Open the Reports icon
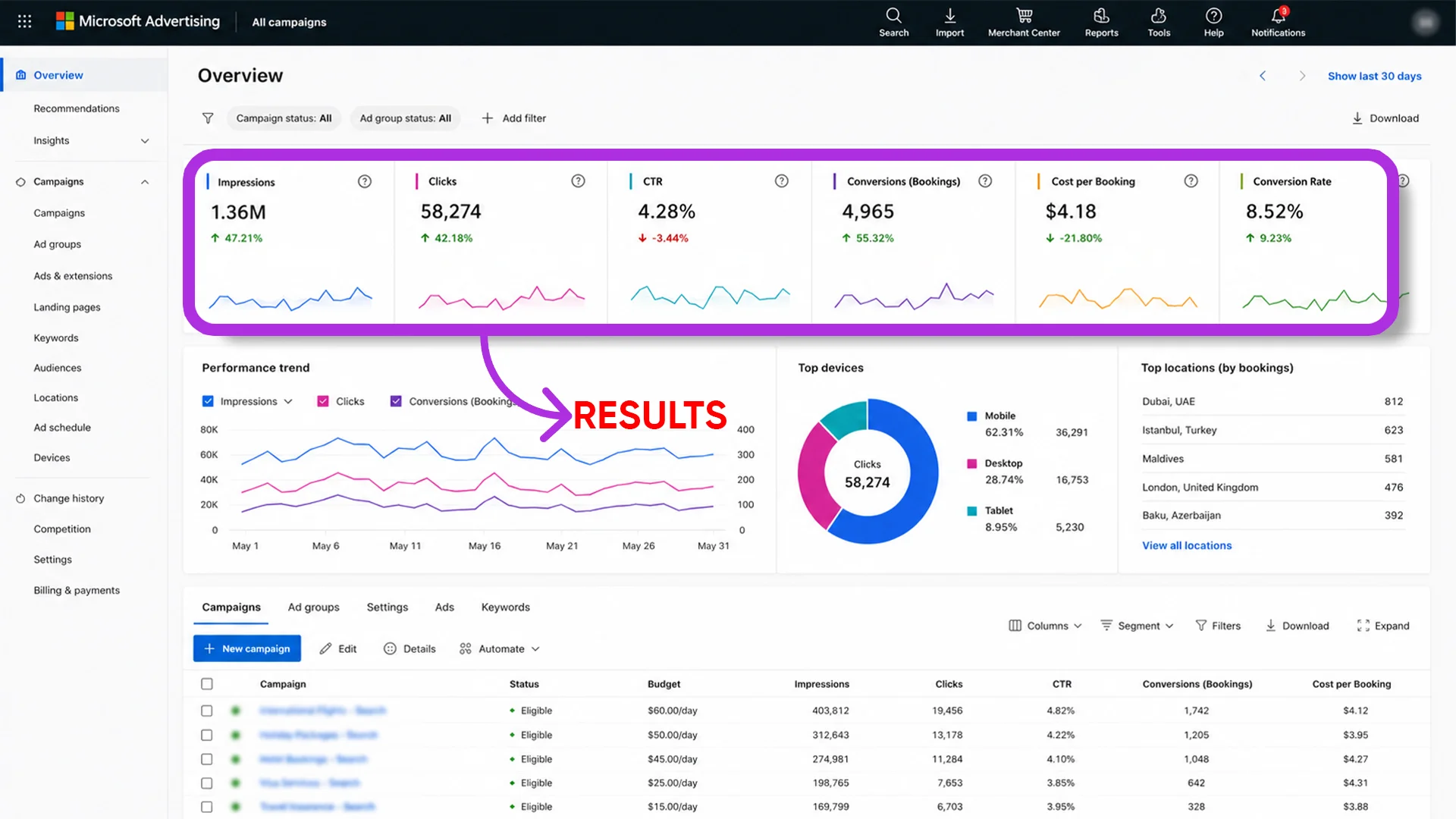This screenshot has height=819, width=1456. pyautogui.click(x=1101, y=15)
